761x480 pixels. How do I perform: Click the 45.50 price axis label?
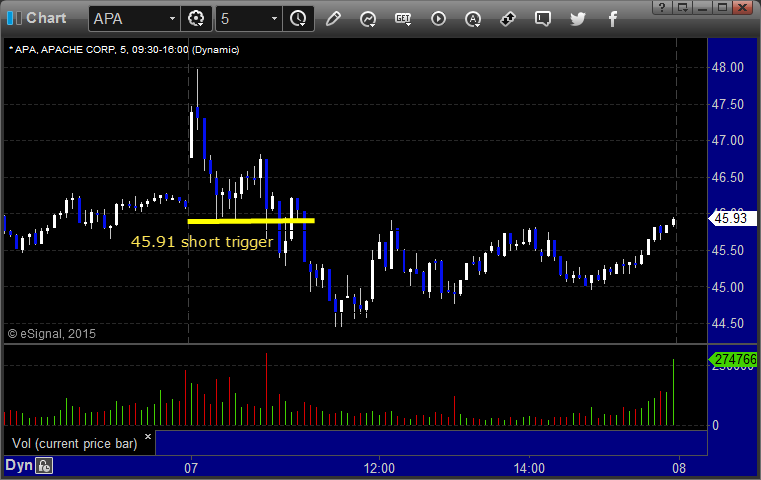[728, 250]
